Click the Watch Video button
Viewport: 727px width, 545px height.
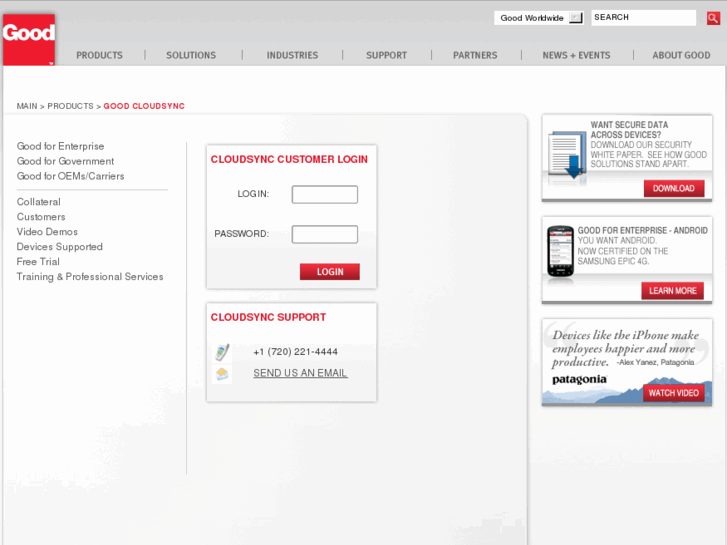[x=674, y=393]
